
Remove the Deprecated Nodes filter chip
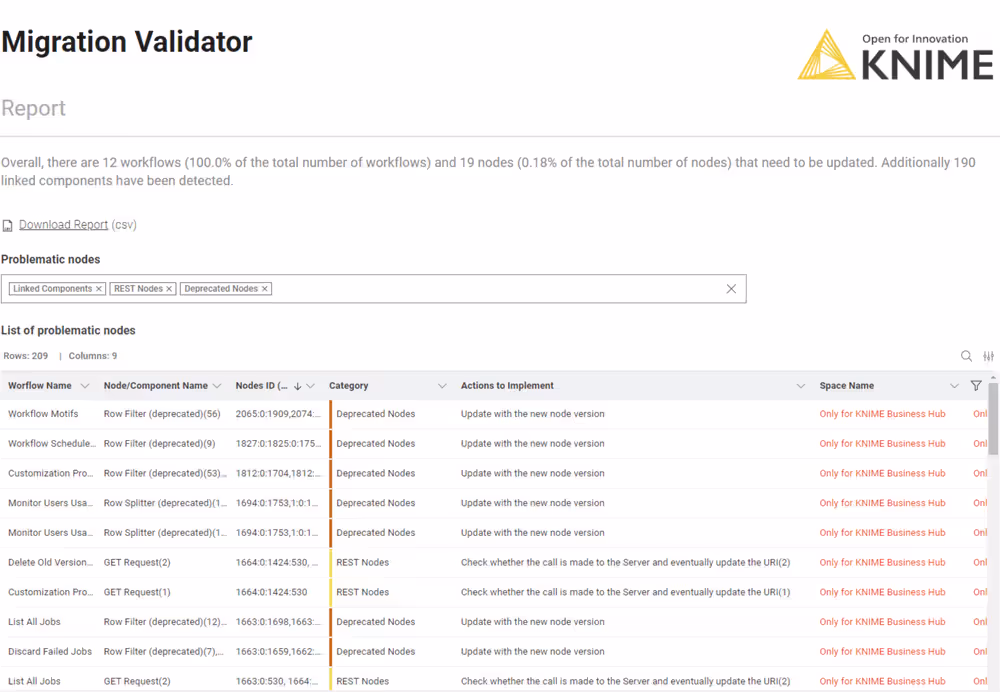(x=264, y=288)
